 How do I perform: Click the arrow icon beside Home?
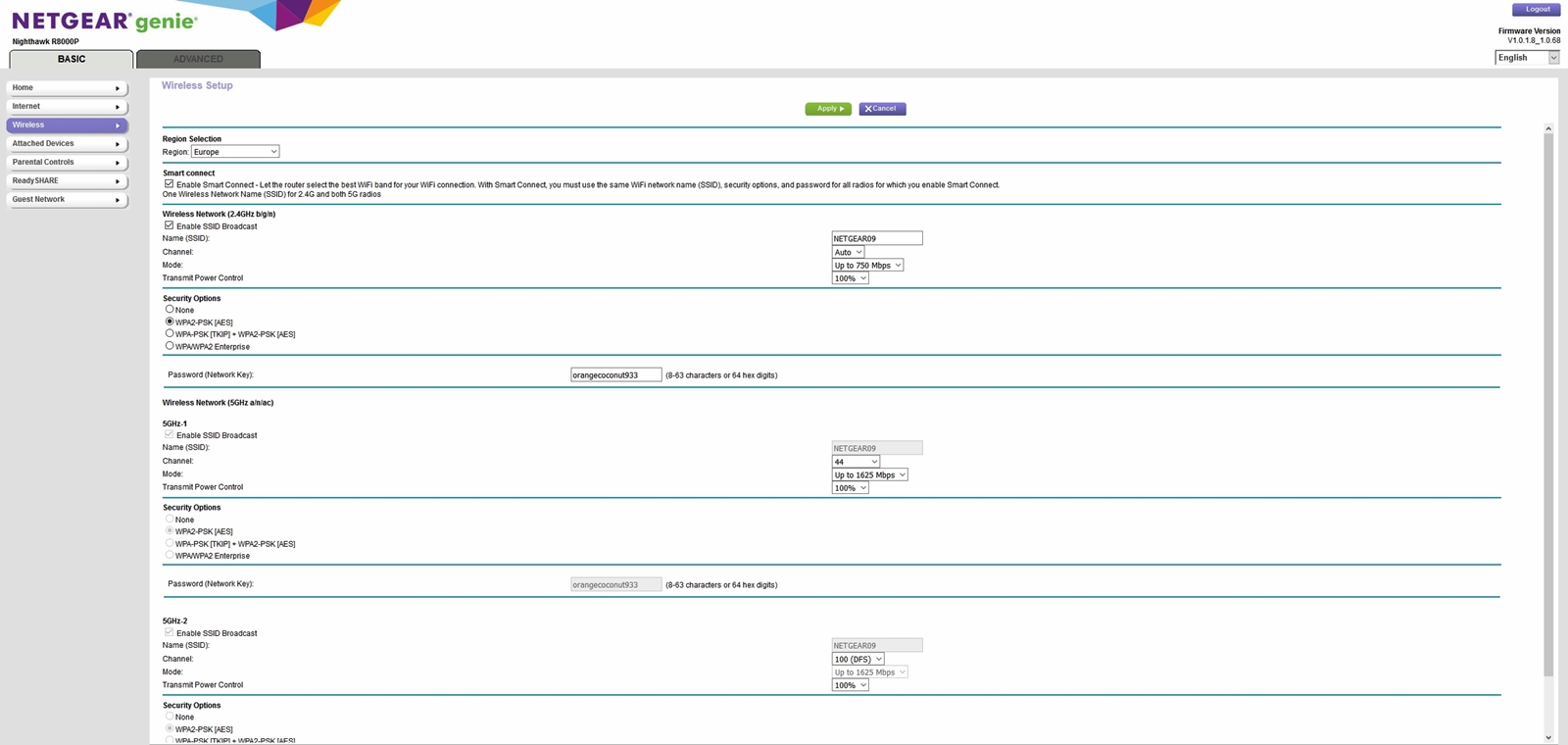[x=118, y=88]
